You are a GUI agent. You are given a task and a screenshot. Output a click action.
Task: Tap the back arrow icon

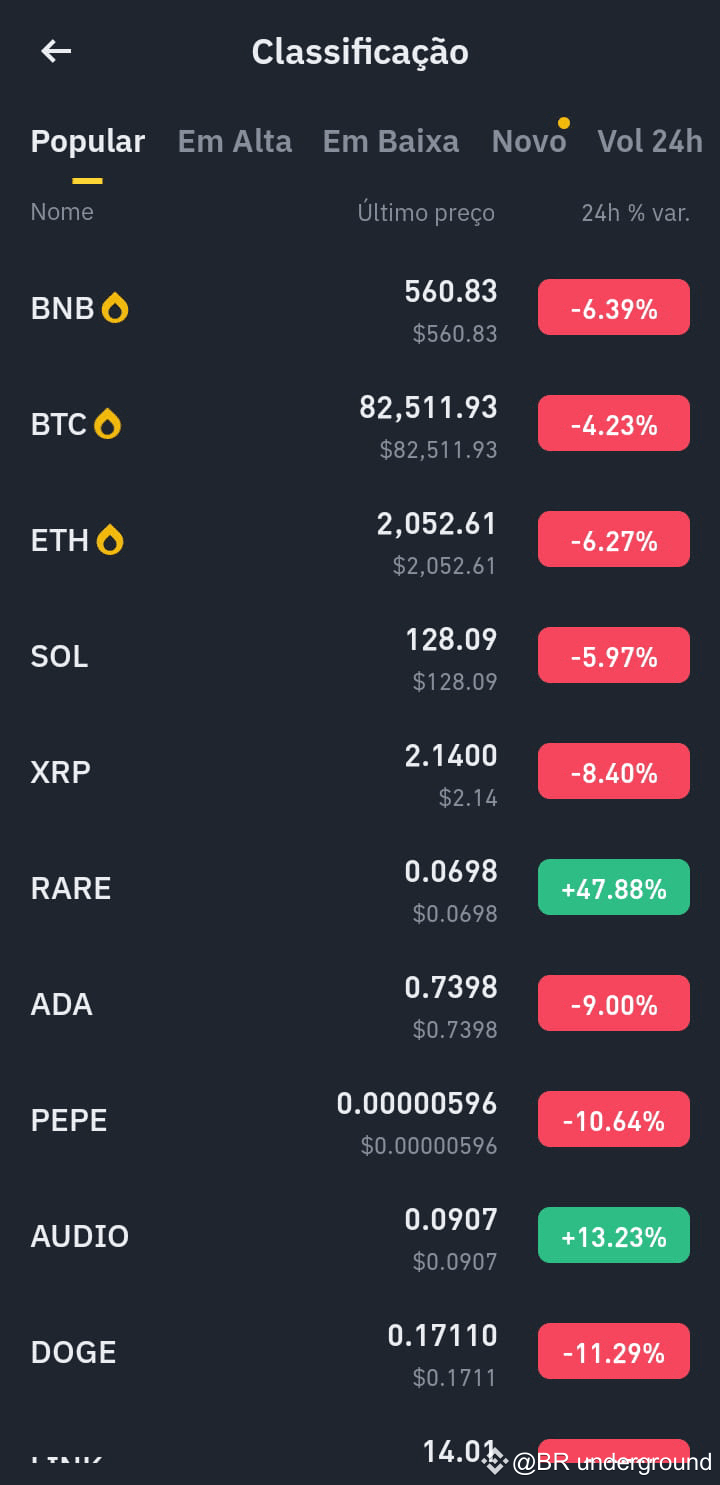coord(56,51)
